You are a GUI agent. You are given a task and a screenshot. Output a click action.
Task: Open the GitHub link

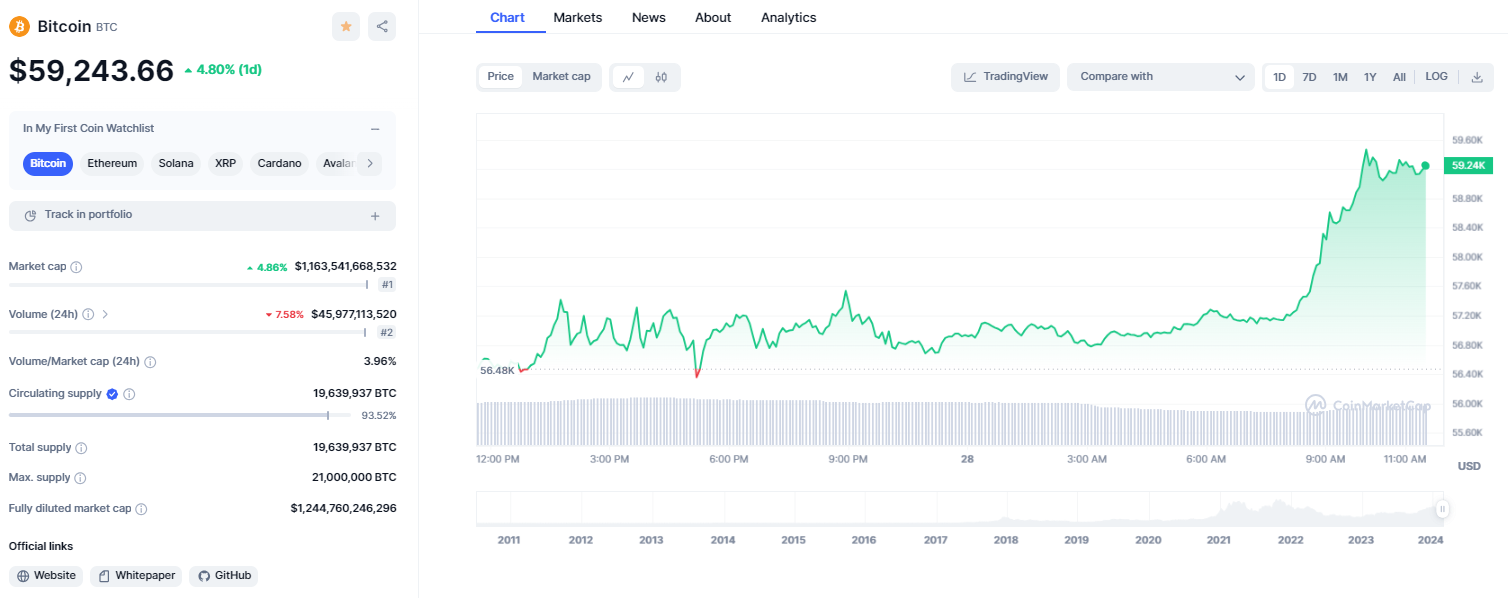[x=224, y=576]
